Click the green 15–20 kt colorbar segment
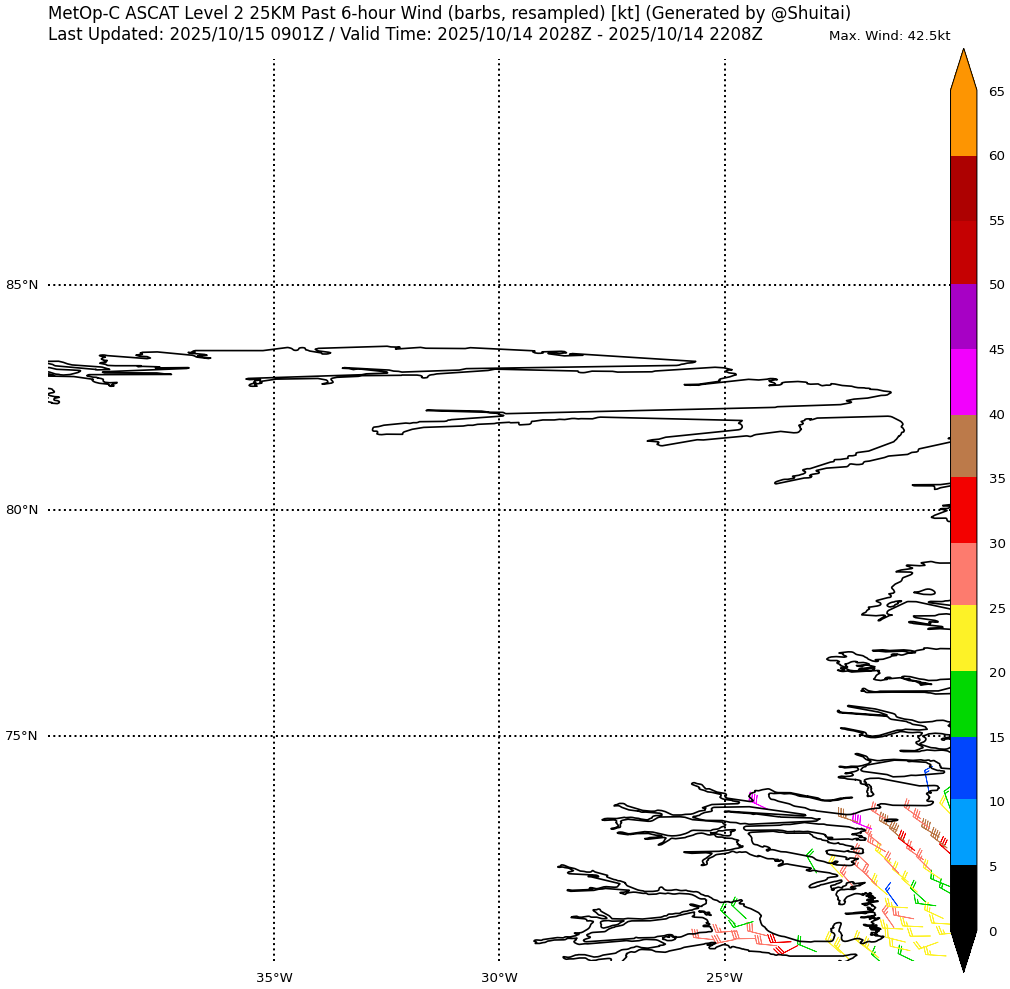 point(963,704)
